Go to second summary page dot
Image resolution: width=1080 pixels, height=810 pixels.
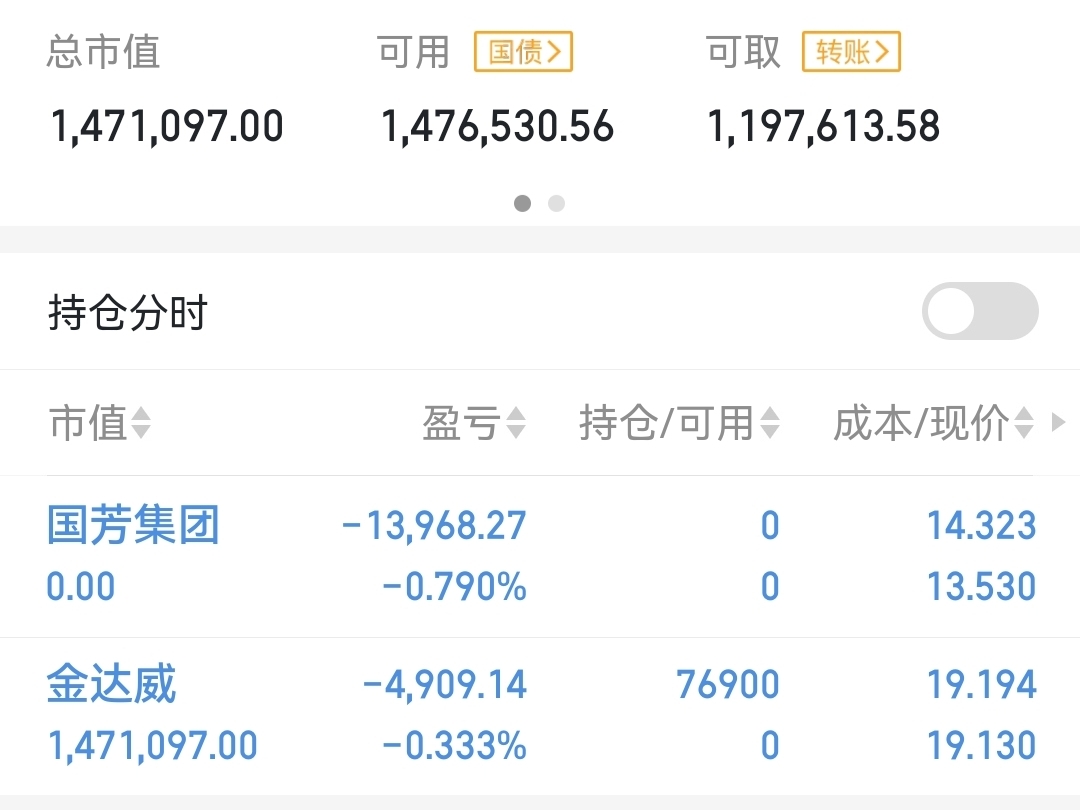[557, 203]
